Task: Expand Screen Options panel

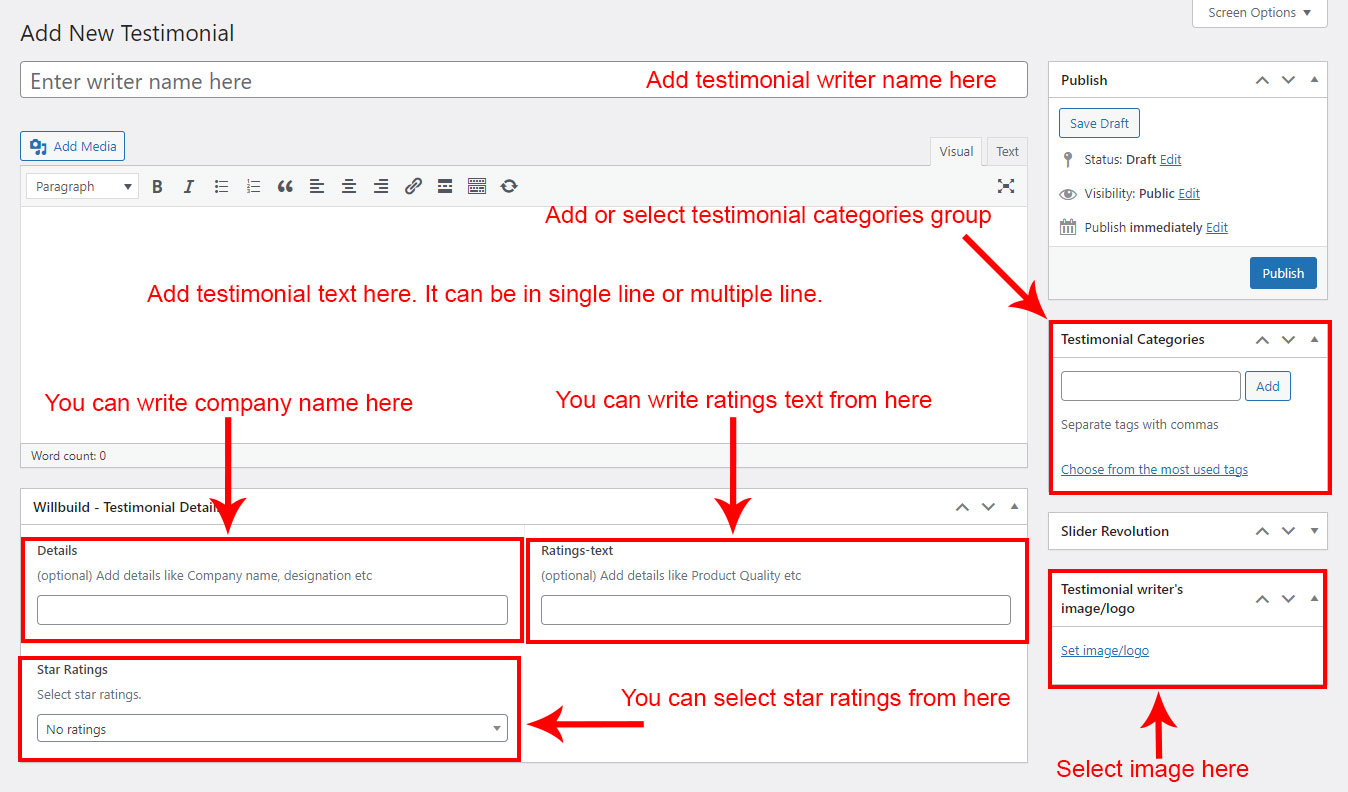Action: click(1259, 13)
